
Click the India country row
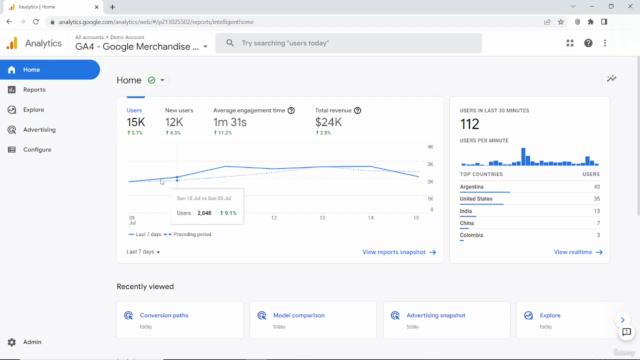530,212
